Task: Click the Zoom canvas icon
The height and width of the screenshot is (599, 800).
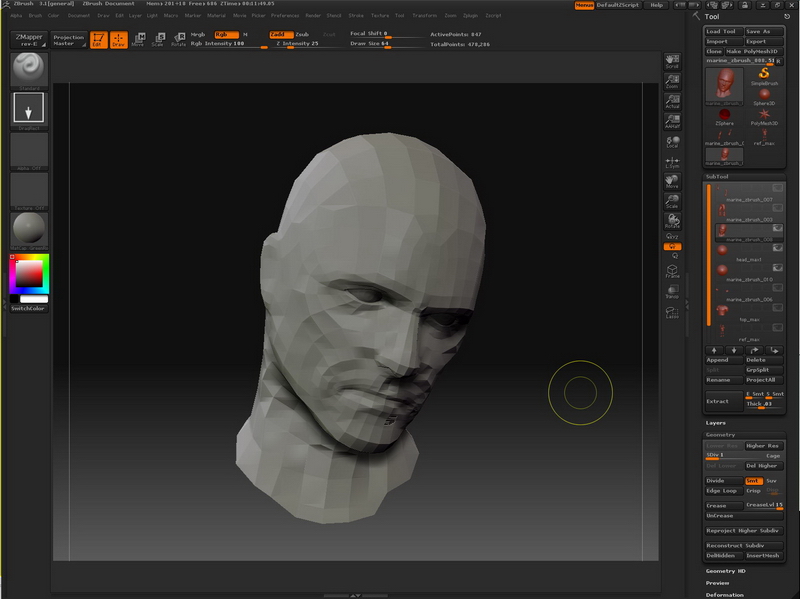Action: [672, 82]
